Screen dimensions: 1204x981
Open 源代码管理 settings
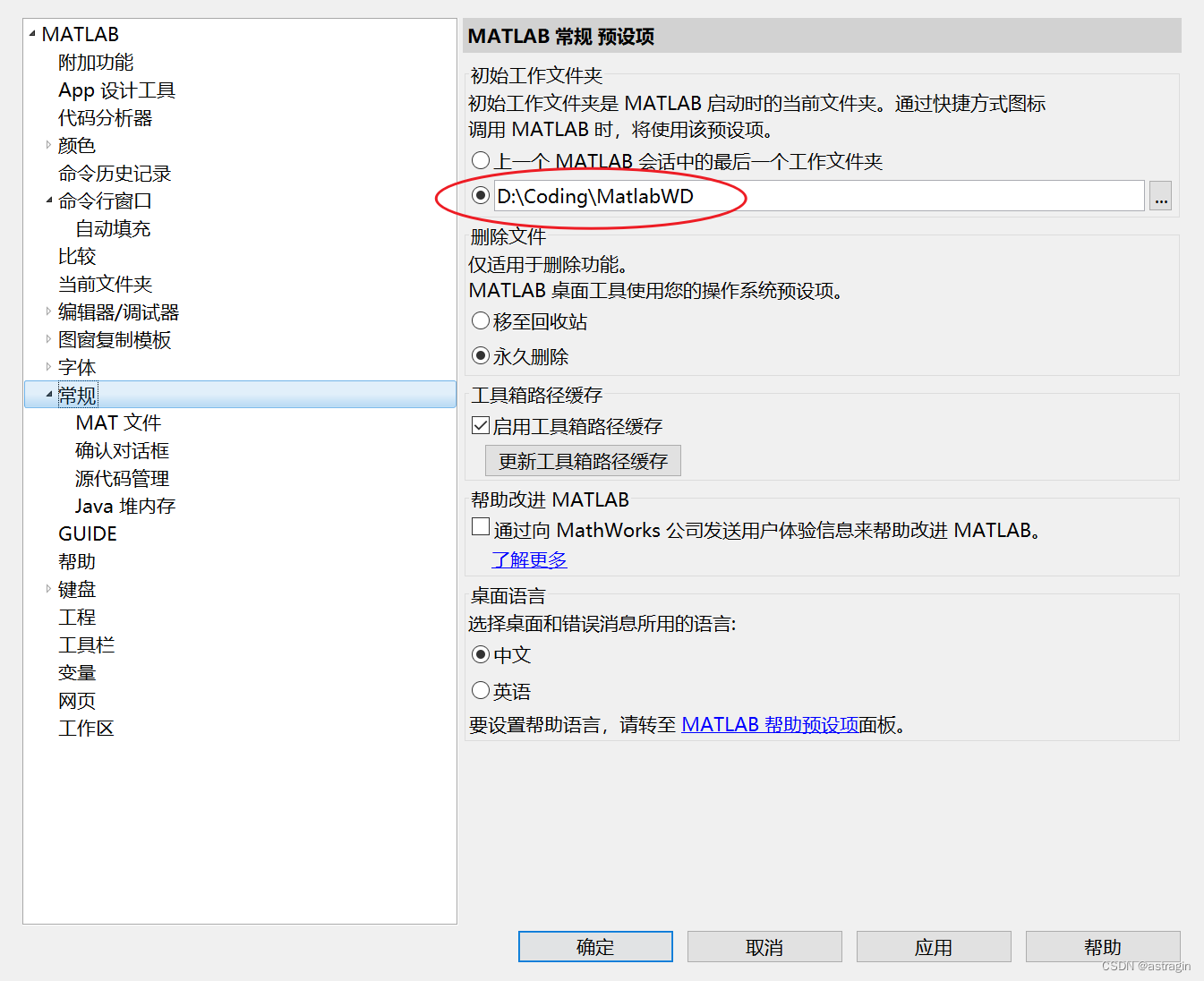121,477
